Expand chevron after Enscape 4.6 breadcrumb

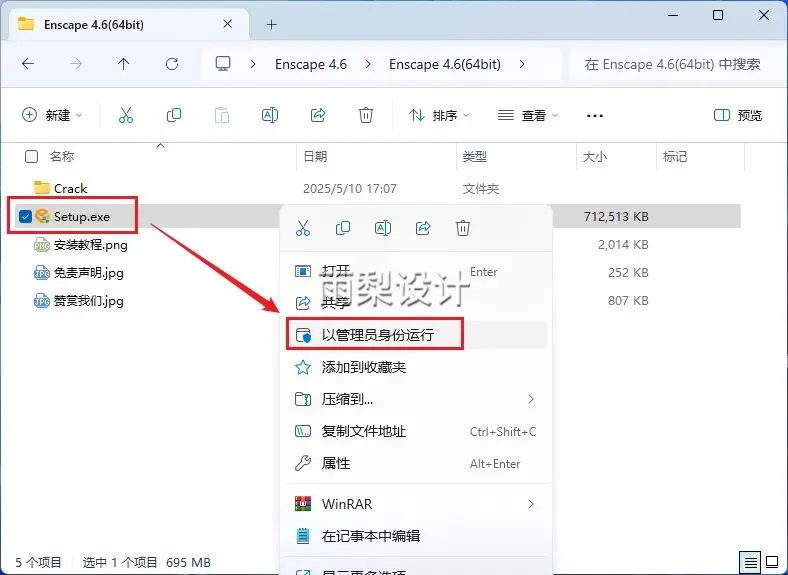pos(368,64)
